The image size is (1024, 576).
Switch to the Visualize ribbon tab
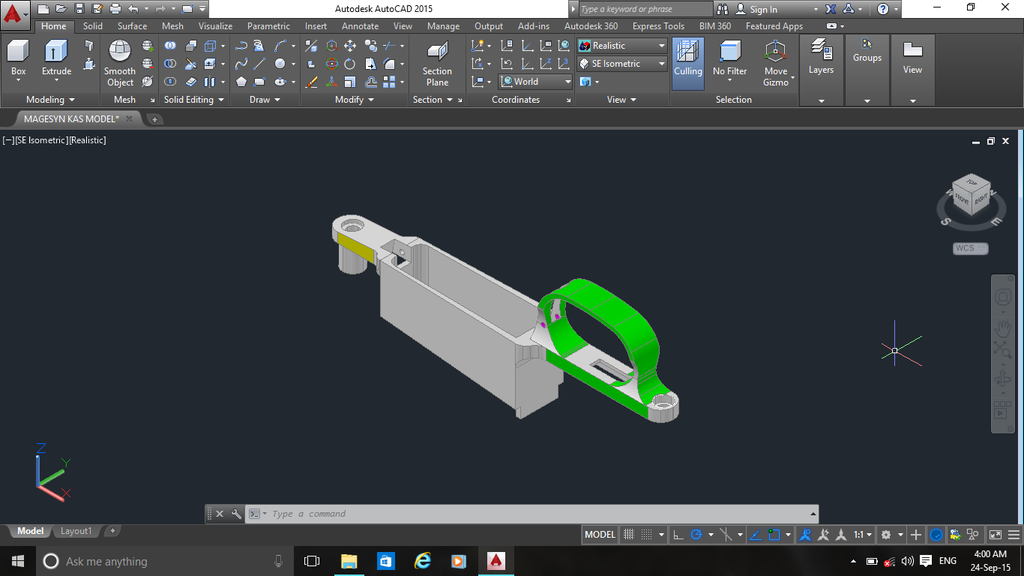point(215,26)
